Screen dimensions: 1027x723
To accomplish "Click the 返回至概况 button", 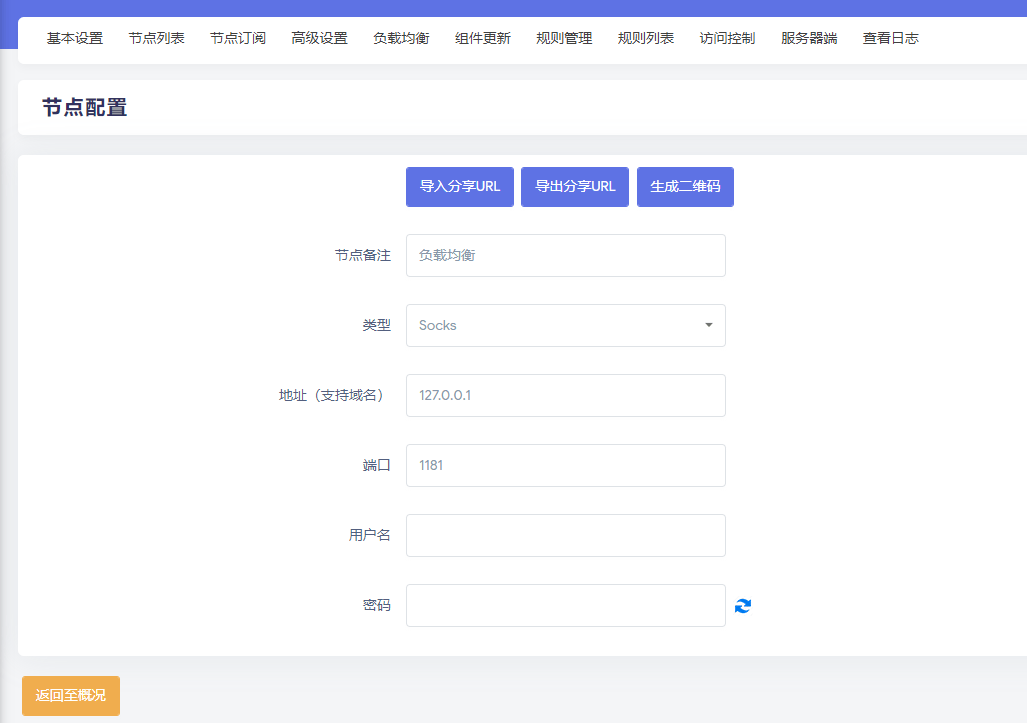I will click(x=71, y=695).
